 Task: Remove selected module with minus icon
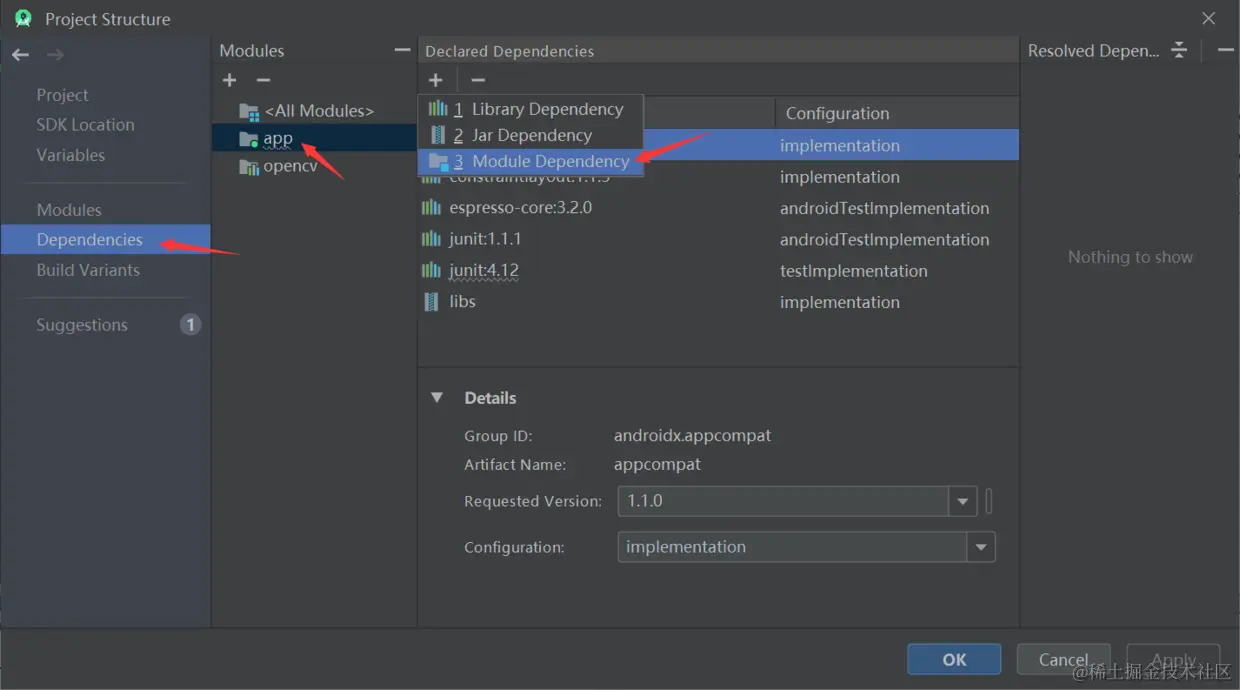(263, 80)
